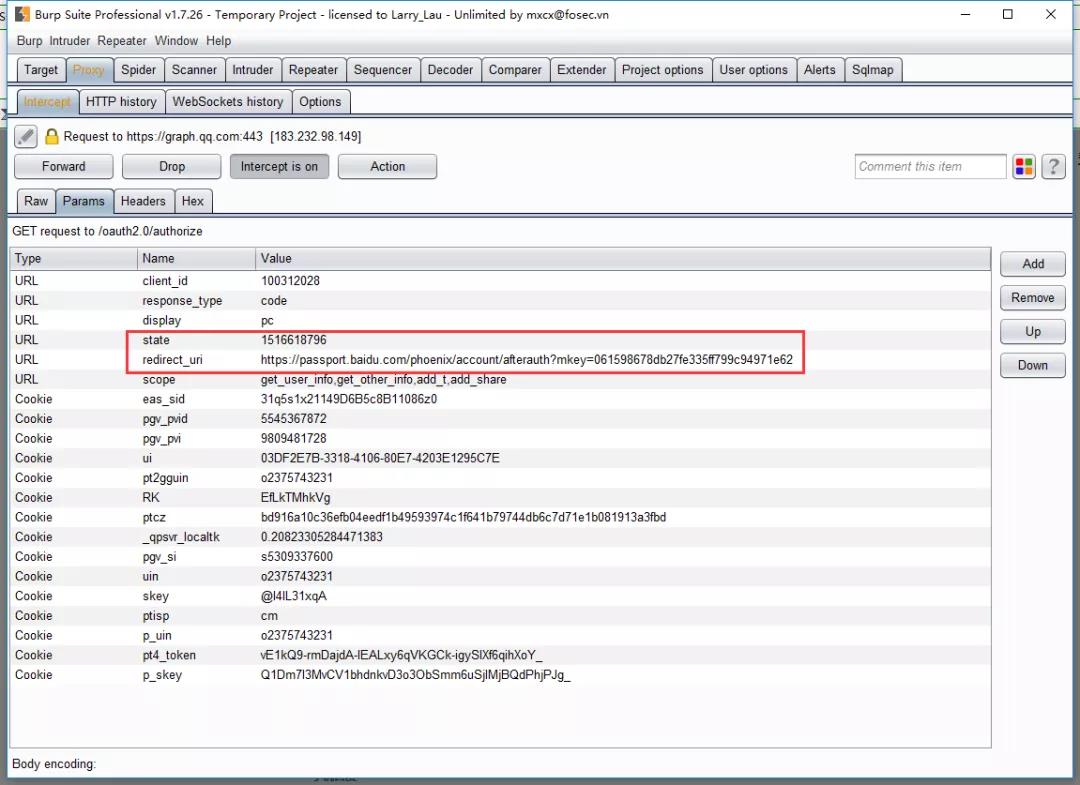Switch to the Target tab
1080x785 pixels.
click(41, 70)
